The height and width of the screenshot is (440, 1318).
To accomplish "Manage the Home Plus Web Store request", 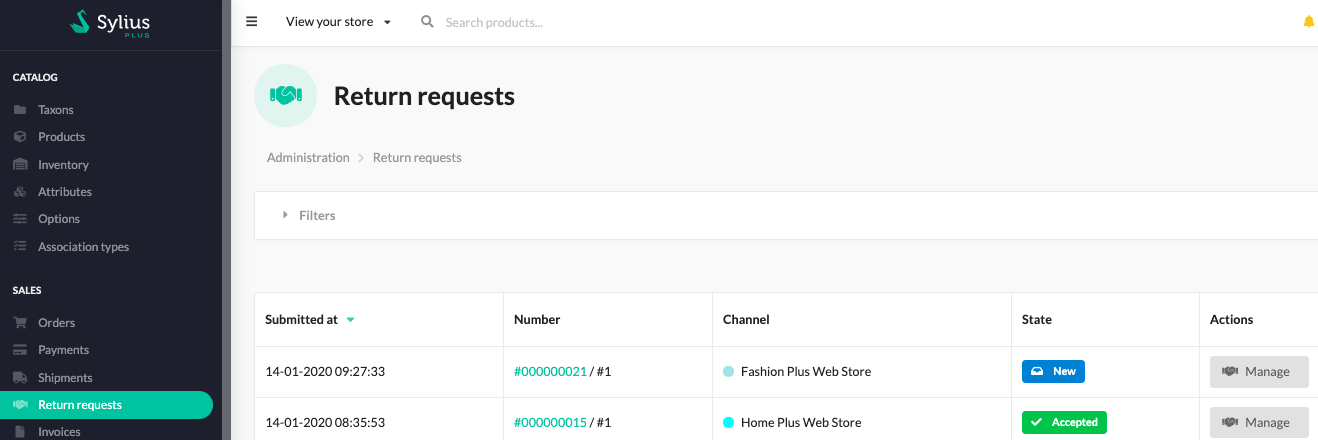I will (x=1259, y=422).
